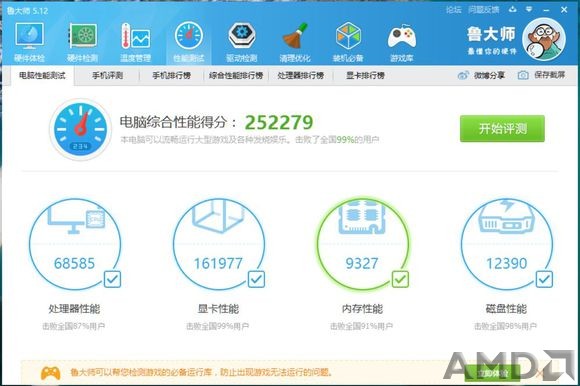This screenshot has width=580, height=386.
Task: Open the title bar dropdown menu arrow
Action: pyautogui.click(x=529, y=9)
